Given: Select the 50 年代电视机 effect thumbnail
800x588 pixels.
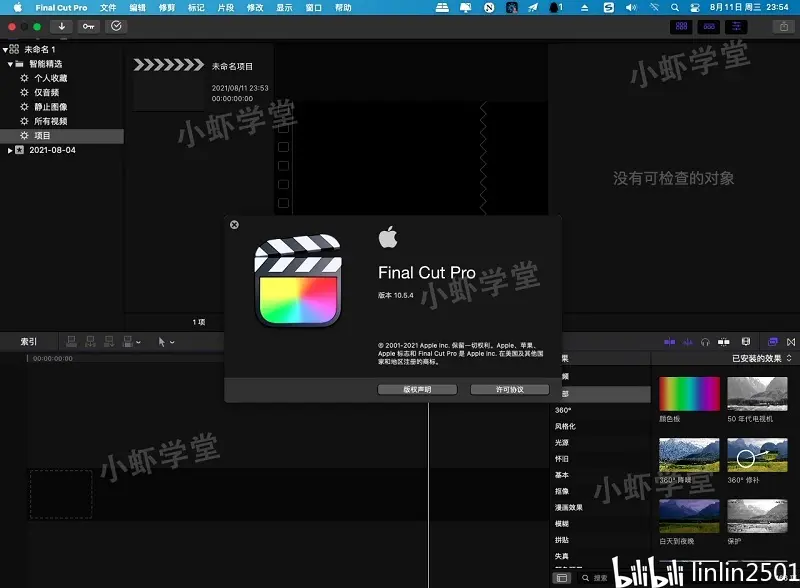Looking at the screenshot, I should [757, 394].
